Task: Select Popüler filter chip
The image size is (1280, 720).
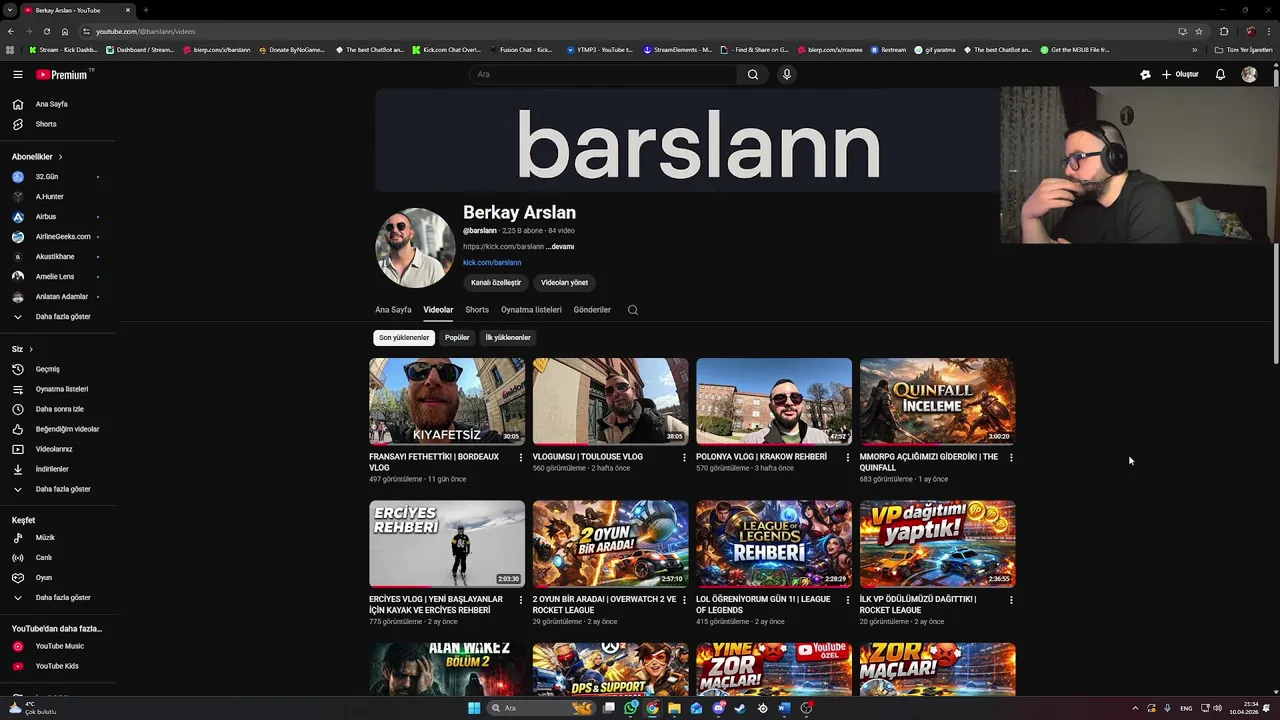Action: (457, 338)
